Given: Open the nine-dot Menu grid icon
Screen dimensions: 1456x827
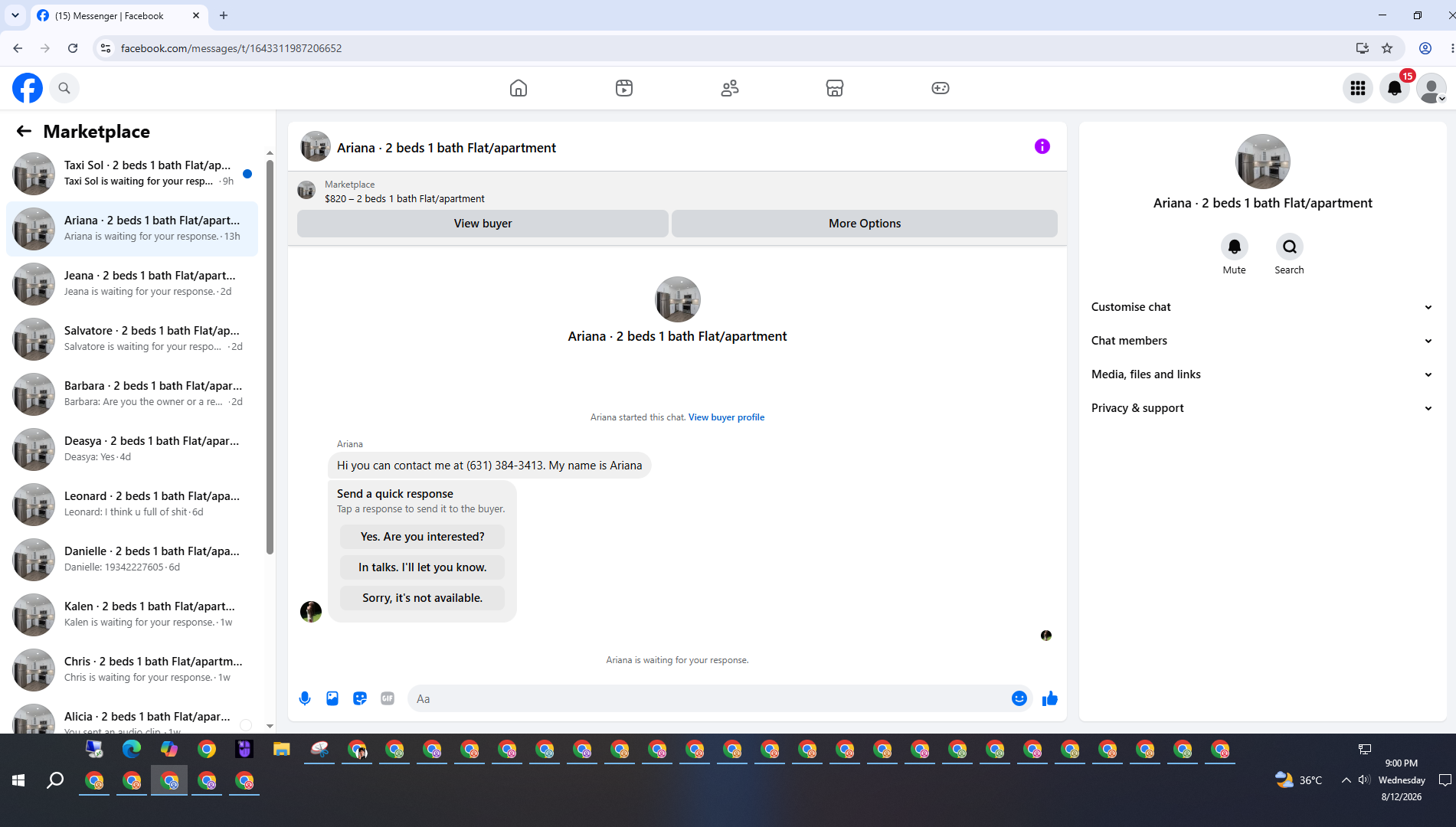Looking at the screenshot, I should pyautogui.click(x=1358, y=88).
